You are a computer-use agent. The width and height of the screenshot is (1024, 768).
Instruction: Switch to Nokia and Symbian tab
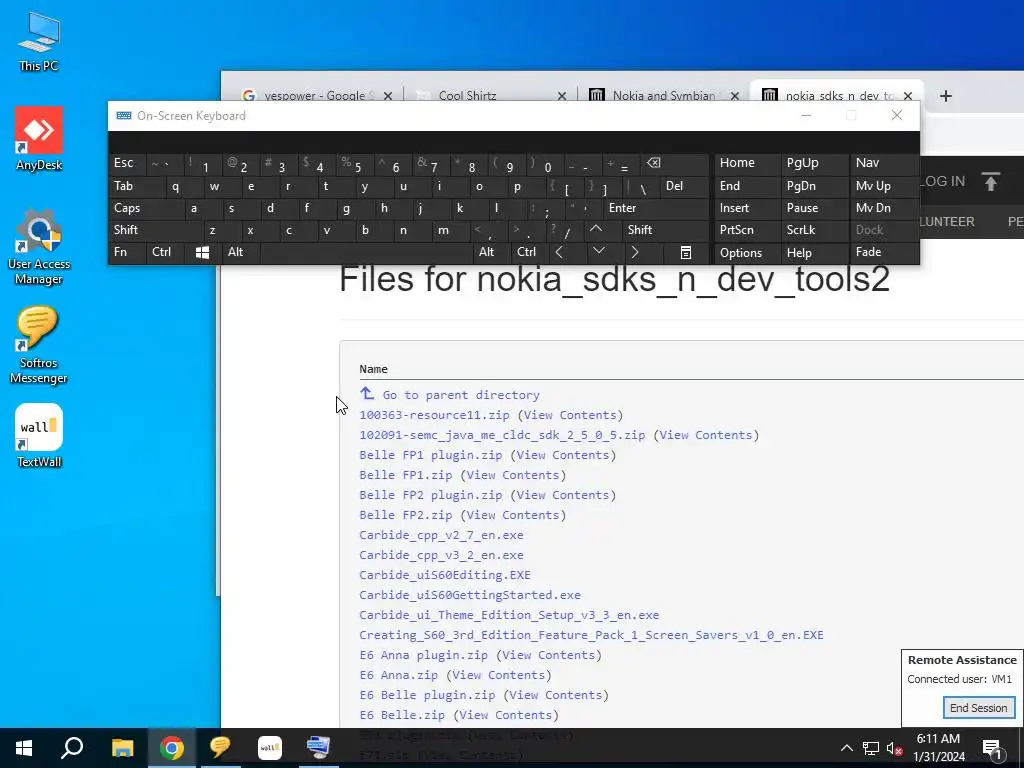664,96
